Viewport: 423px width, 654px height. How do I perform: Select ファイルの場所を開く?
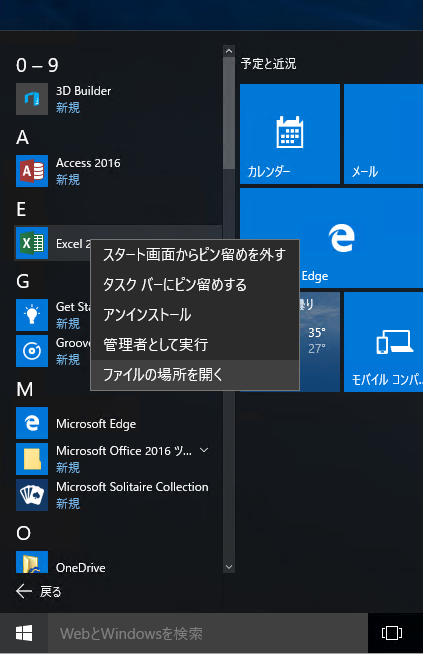195,375
